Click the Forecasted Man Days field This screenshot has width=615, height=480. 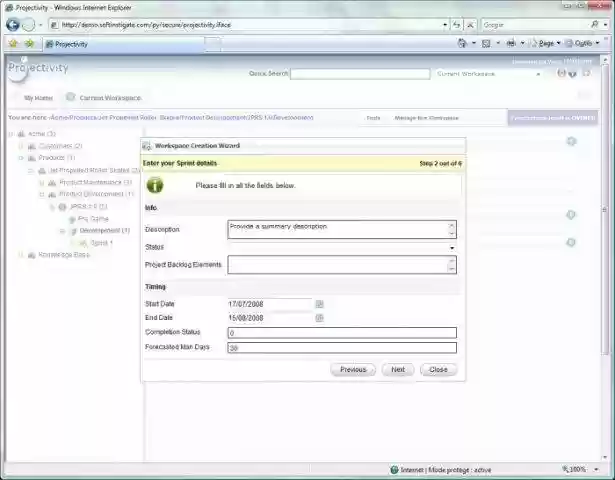pyautogui.click(x=342, y=348)
